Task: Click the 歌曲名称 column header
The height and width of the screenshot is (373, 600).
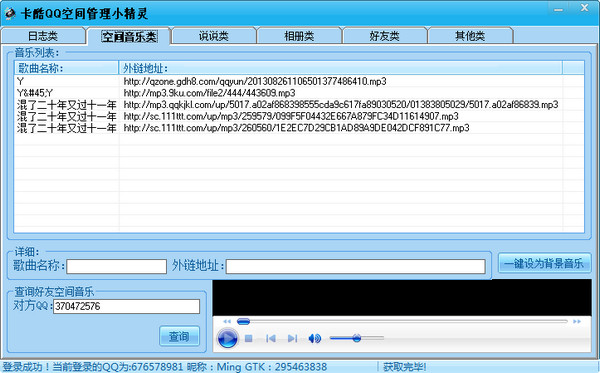Action: [66, 68]
